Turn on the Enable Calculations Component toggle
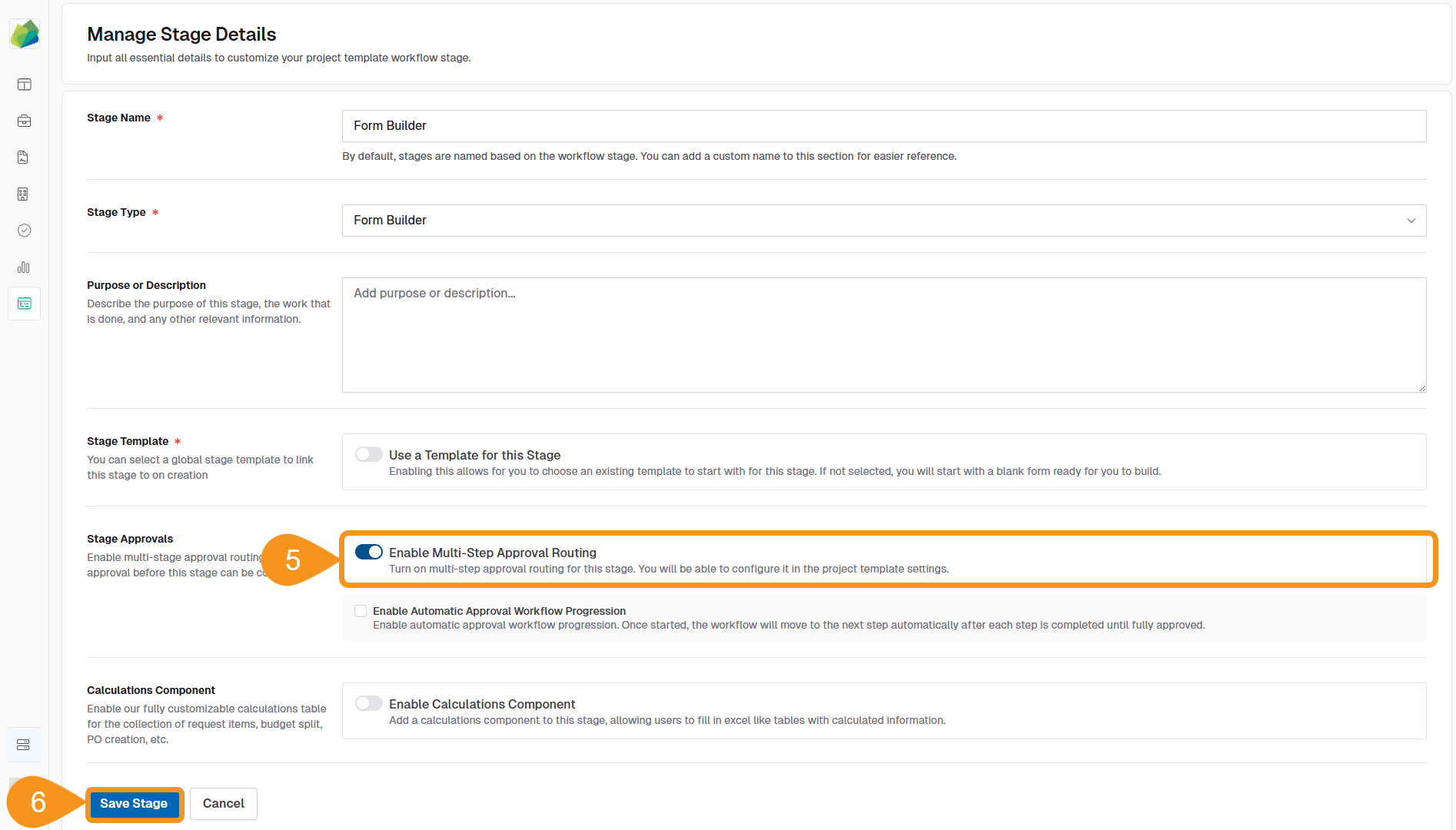The height and width of the screenshot is (830, 1456). coord(368,703)
